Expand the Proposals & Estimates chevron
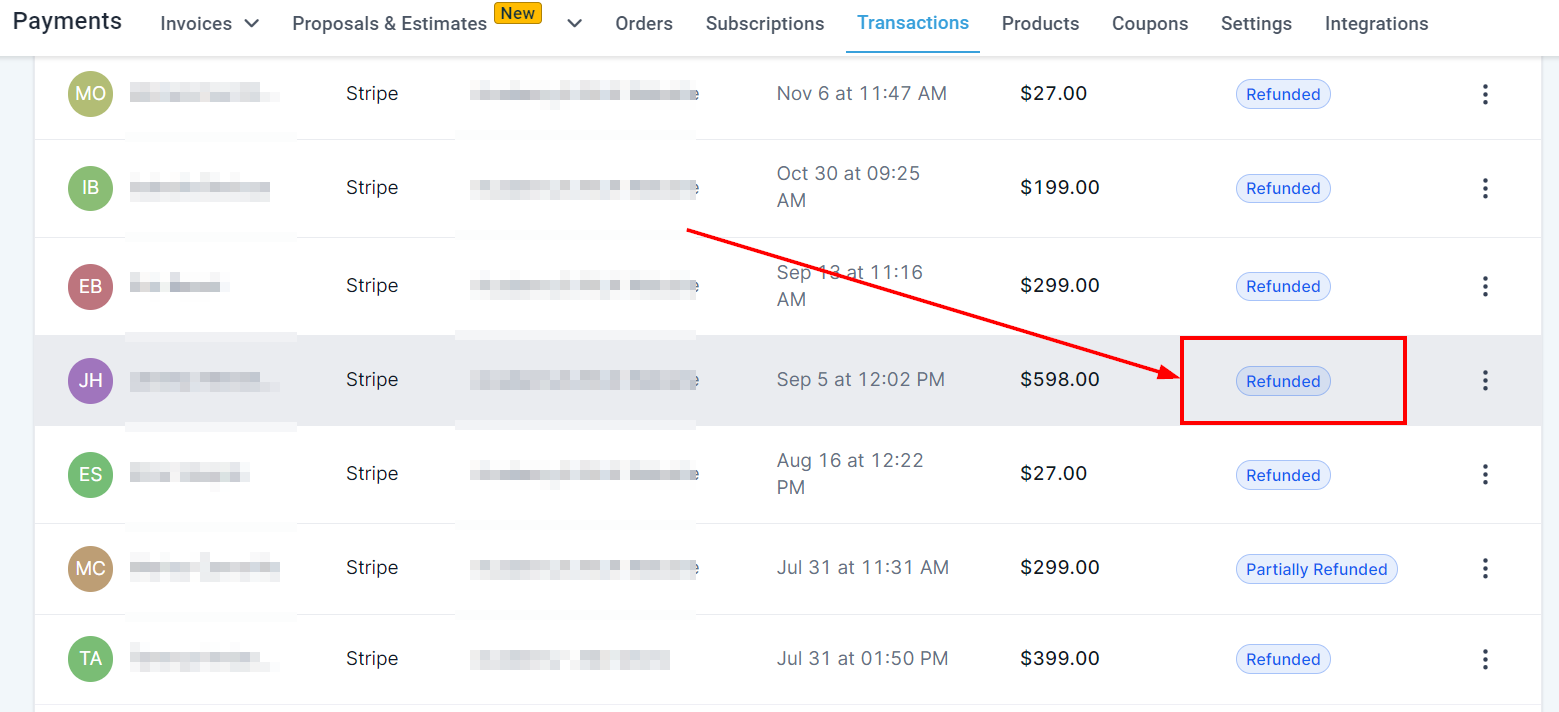The width and height of the screenshot is (1559, 712). (x=574, y=23)
